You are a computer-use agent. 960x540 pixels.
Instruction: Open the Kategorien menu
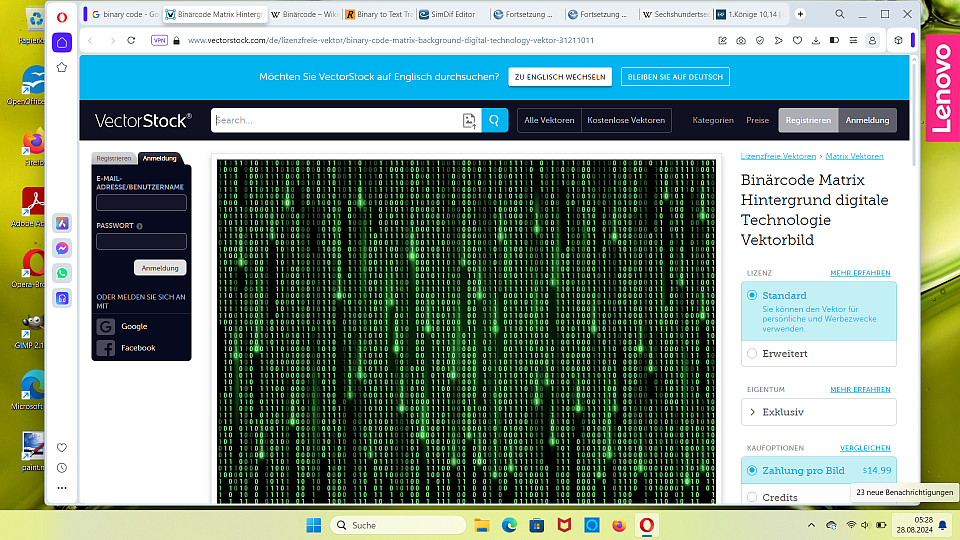[x=713, y=120]
